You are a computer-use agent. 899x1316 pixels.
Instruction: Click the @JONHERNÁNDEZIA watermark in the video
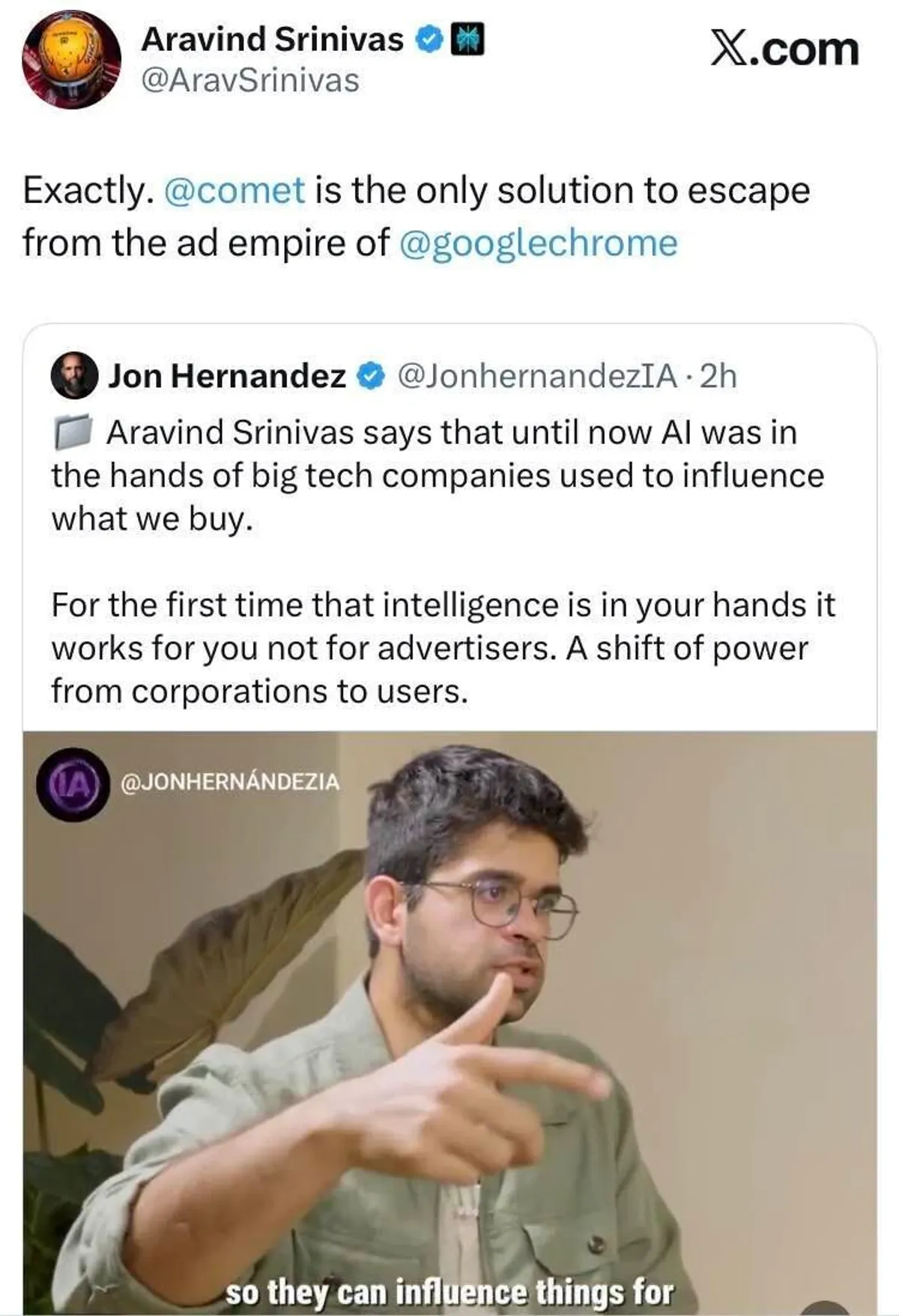[230, 782]
